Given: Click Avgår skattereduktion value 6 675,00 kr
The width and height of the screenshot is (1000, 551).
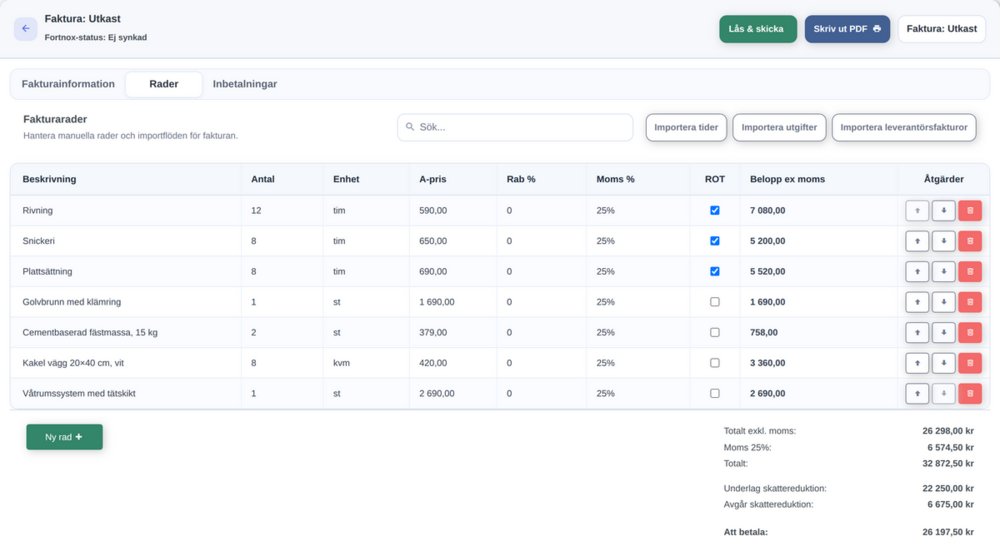Looking at the screenshot, I should [950, 504].
